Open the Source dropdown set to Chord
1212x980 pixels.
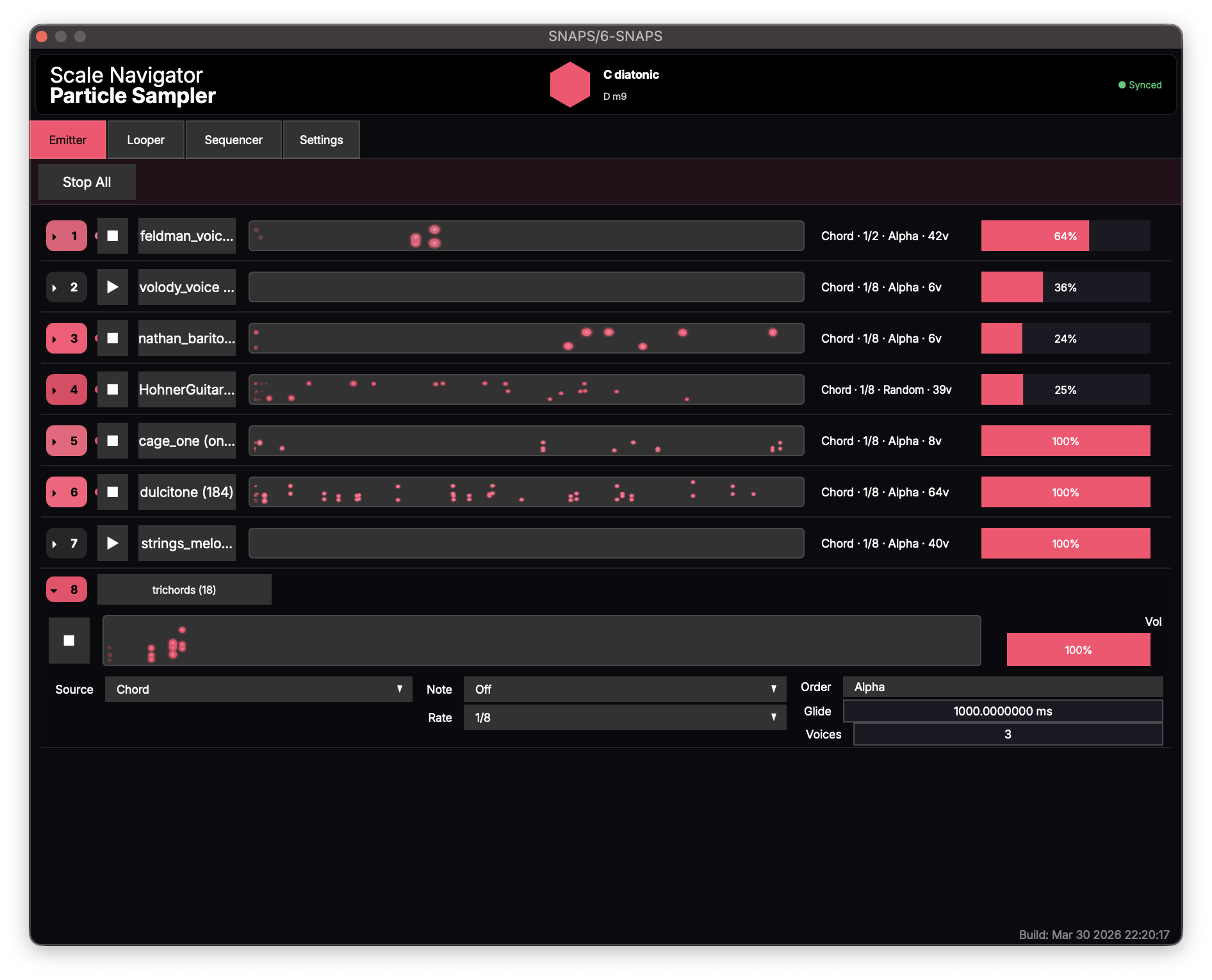point(259,689)
